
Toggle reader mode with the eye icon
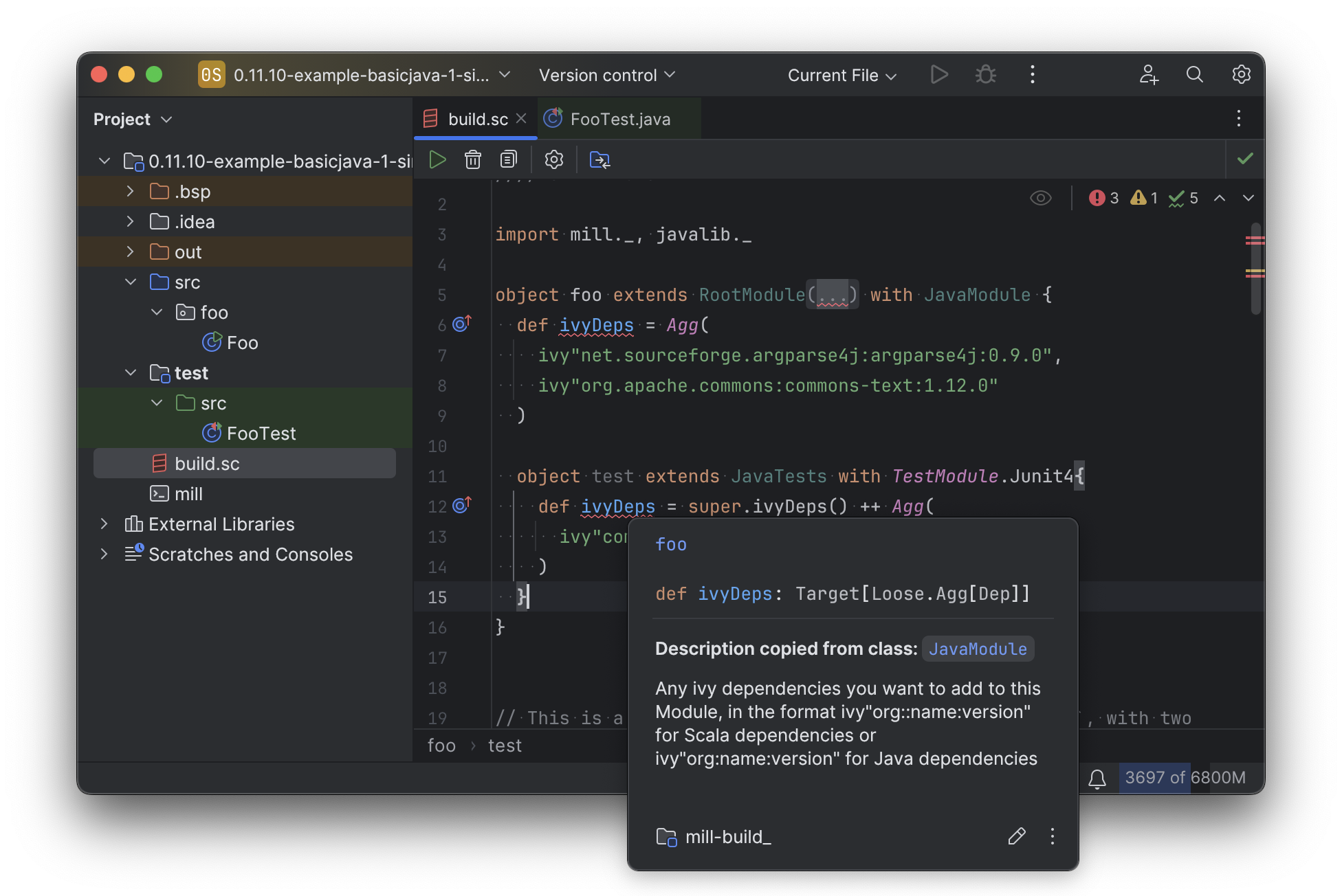pyautogui.click(x=1040, y=198)
